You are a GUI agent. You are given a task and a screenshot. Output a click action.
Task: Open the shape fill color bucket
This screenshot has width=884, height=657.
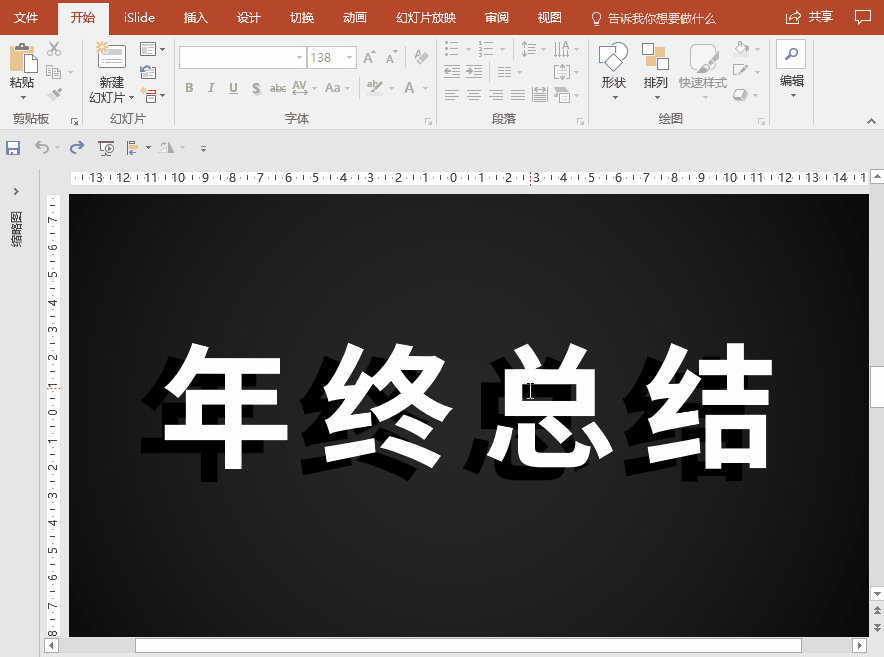(741, 47)
